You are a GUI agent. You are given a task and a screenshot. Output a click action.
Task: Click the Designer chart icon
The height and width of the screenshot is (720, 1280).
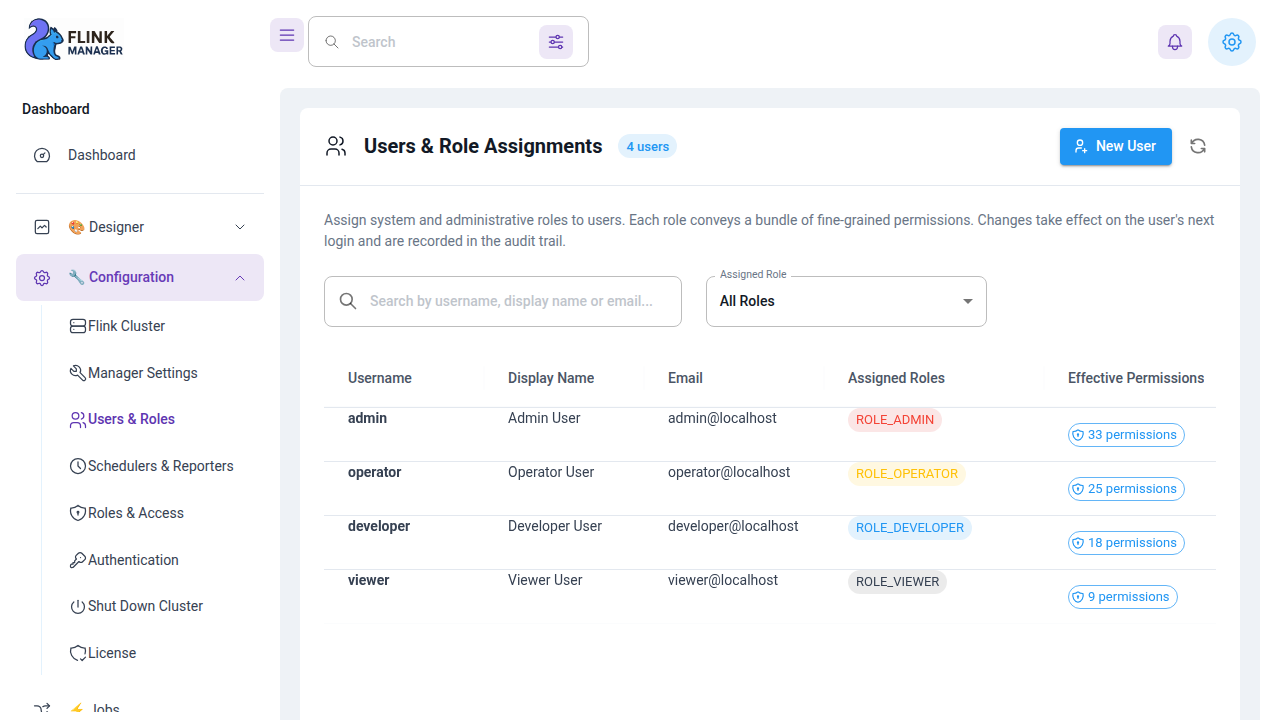pyautogui.click(x=42, y=227)
